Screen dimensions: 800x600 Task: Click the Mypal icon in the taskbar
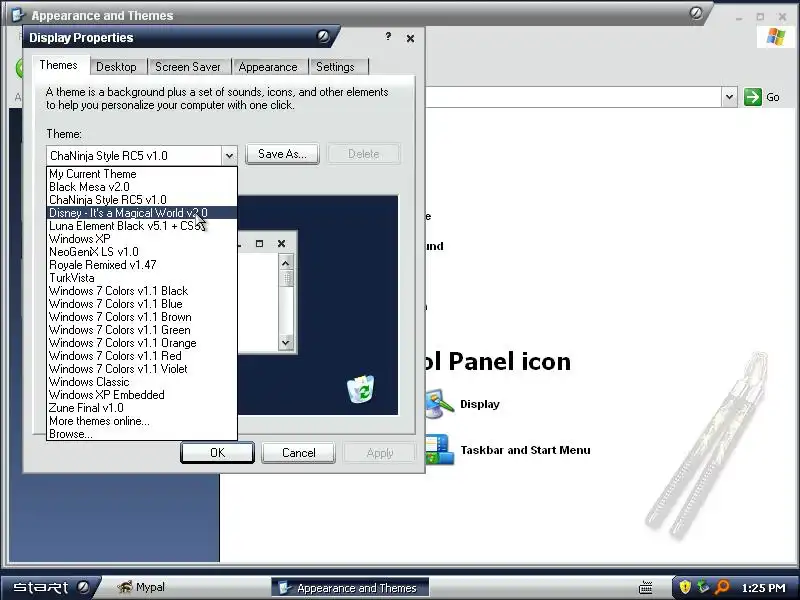pyautogui.click(x=124, y=587)
